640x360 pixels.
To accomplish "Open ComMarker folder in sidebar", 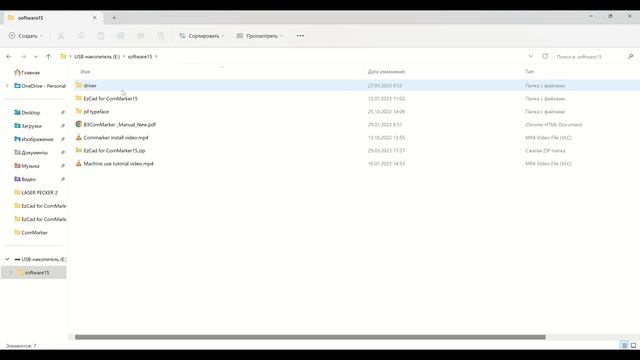I will coord(31,233).
